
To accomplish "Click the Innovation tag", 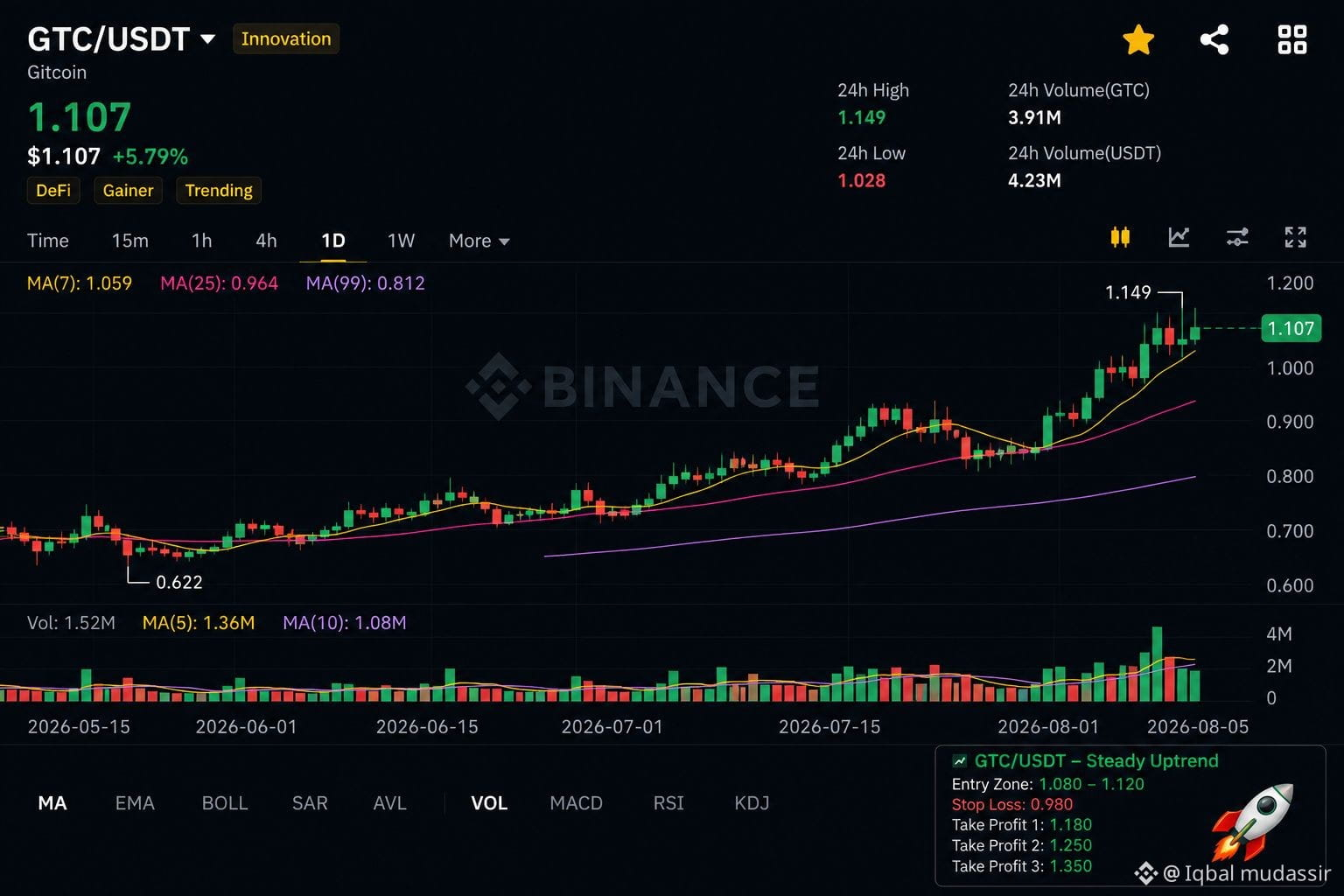I will pos(286,39).
